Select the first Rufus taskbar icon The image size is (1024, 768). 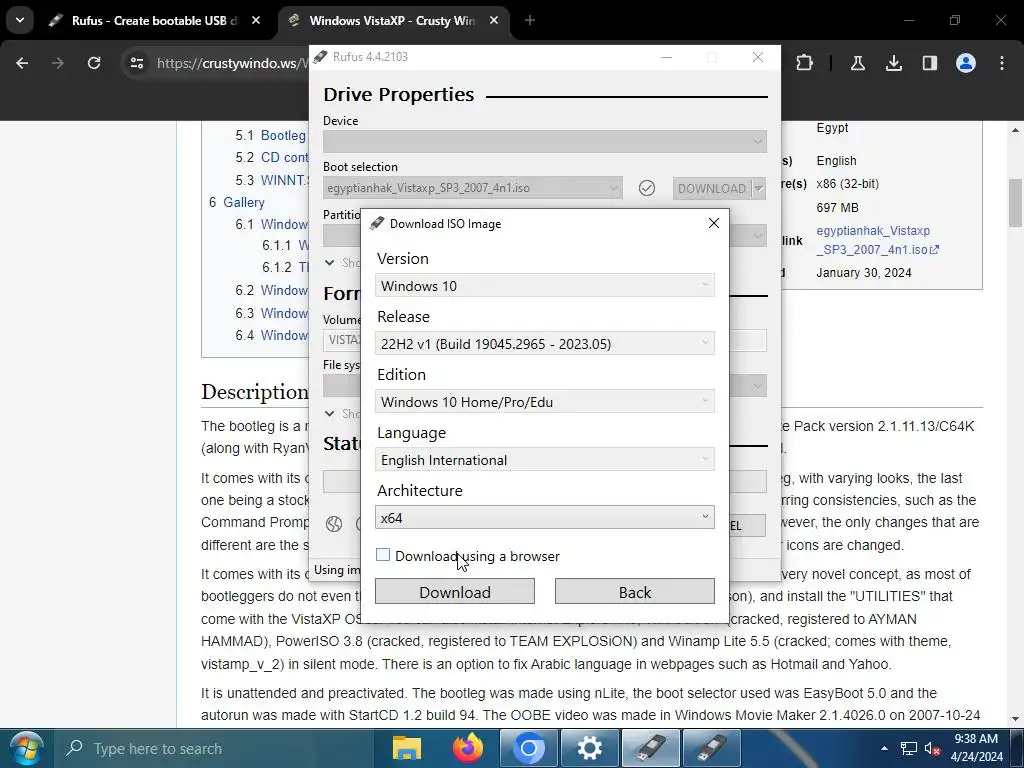651,748
